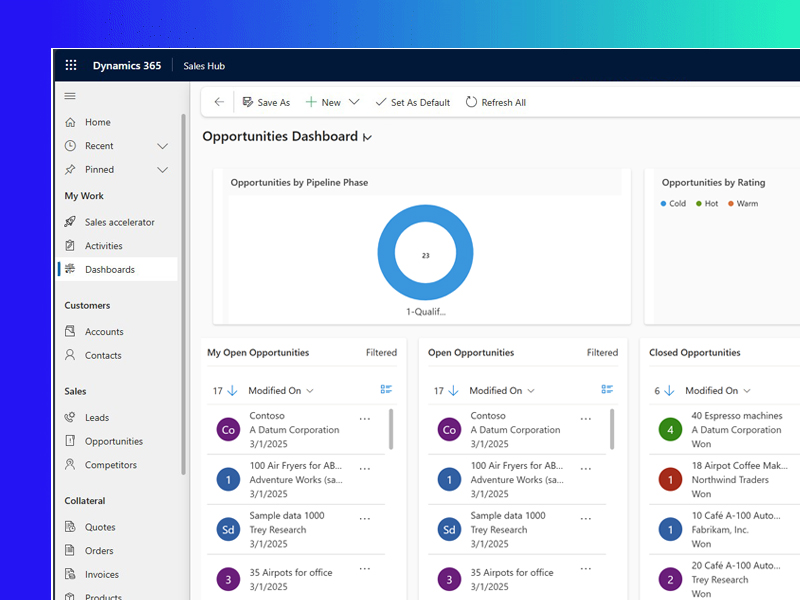Image resolution: width=800 pixels, height=600 pixels.
Task: Click the back arrow button
Action: (x=219, y=102)
